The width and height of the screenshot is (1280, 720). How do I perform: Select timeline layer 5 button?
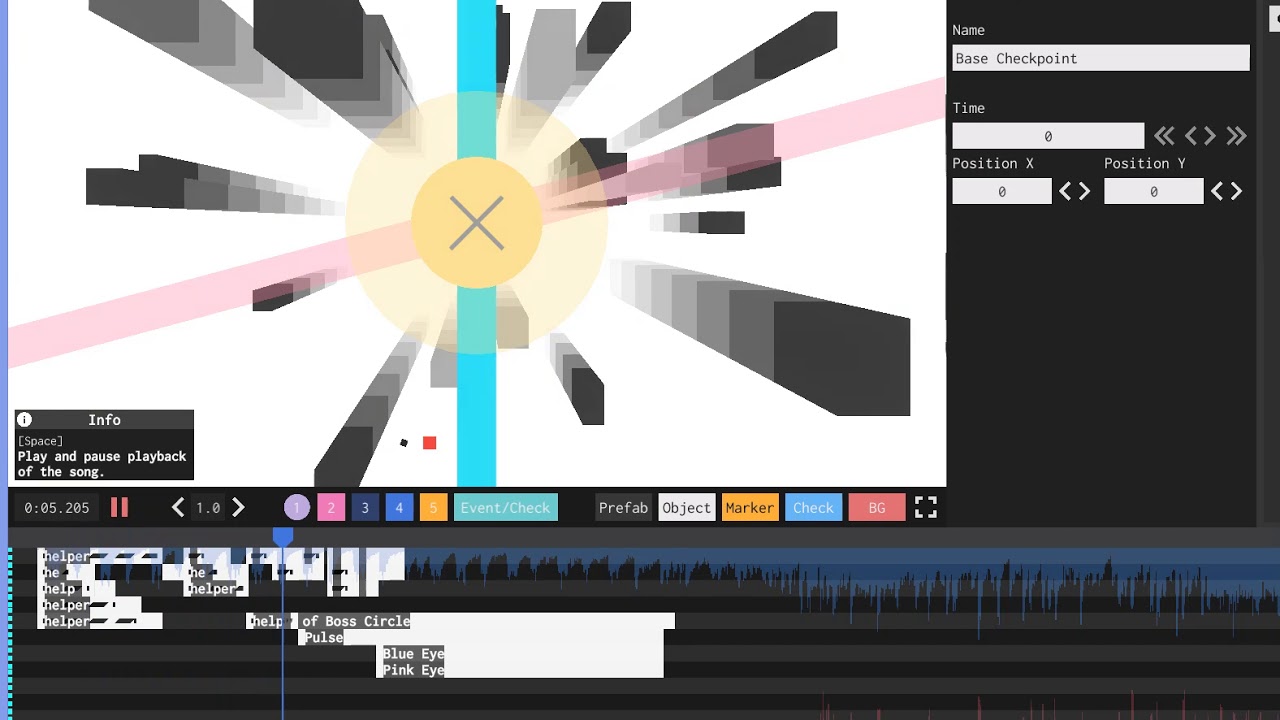tap(433, 508)
